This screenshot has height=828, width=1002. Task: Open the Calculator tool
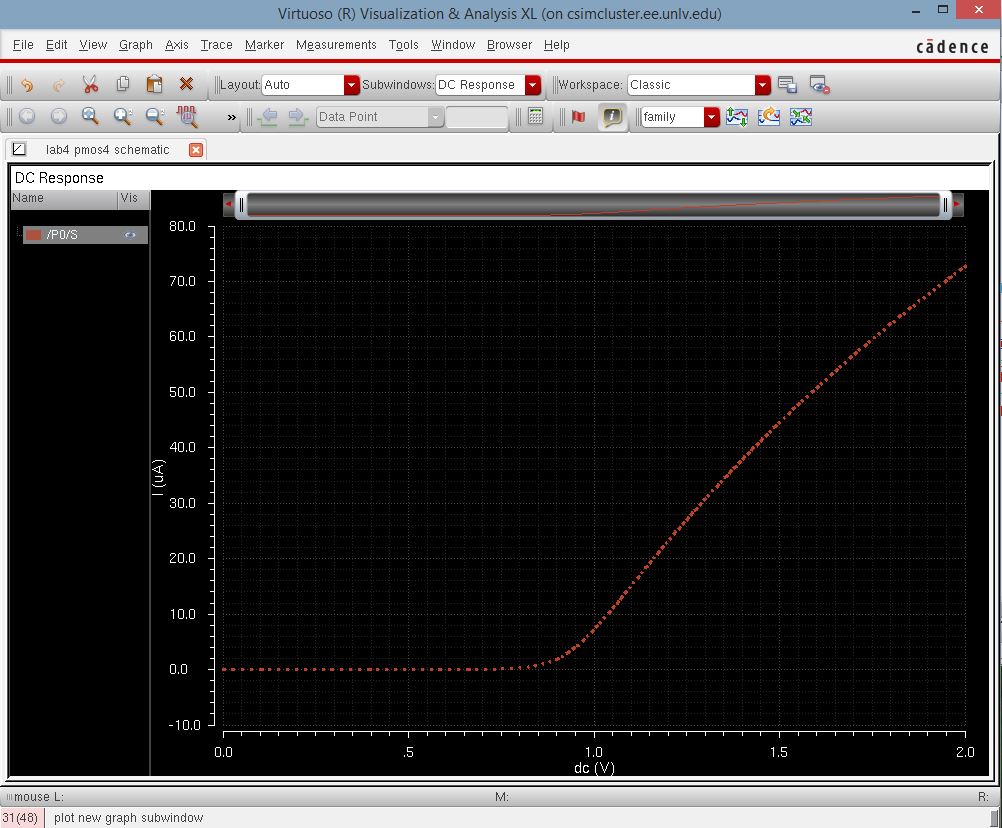click(533, 116)
